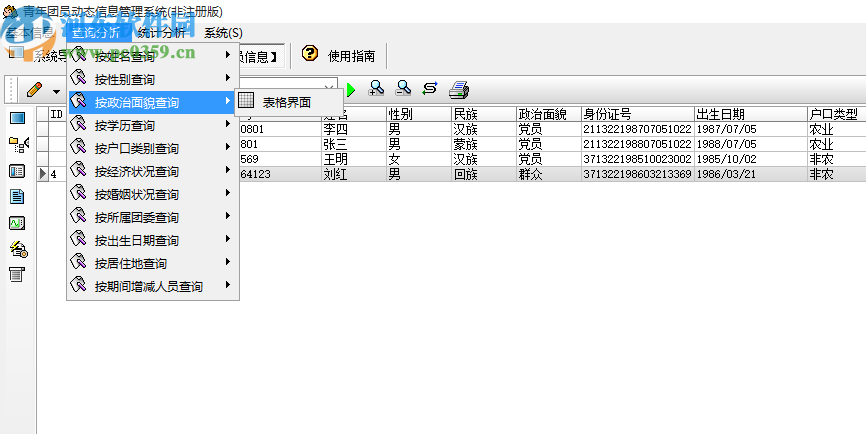Click the ID cell showing 4
866x434 pixels.
[57, 174]
